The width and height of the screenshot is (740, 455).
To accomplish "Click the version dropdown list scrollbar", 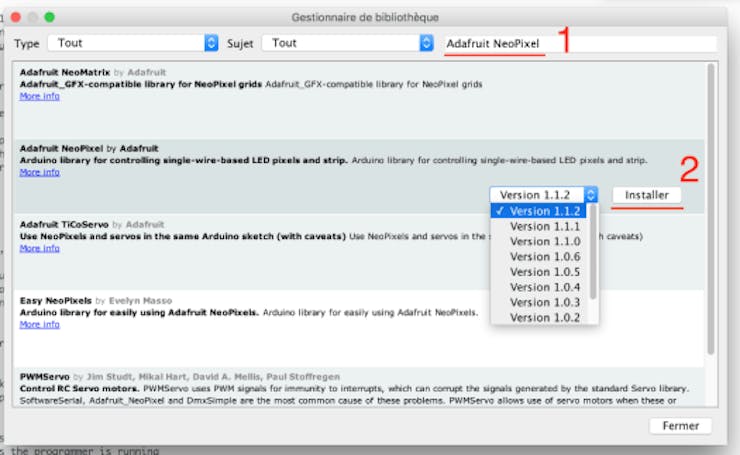I will coord(593,252).
